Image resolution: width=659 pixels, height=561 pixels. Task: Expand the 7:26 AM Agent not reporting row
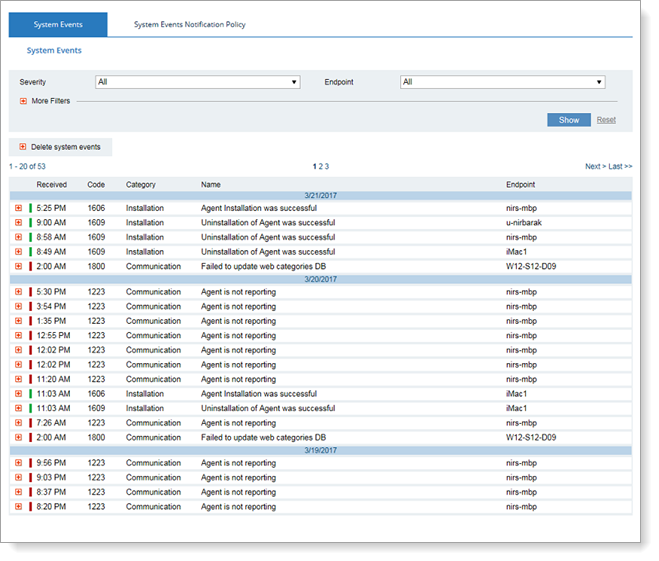pos(18,423)
